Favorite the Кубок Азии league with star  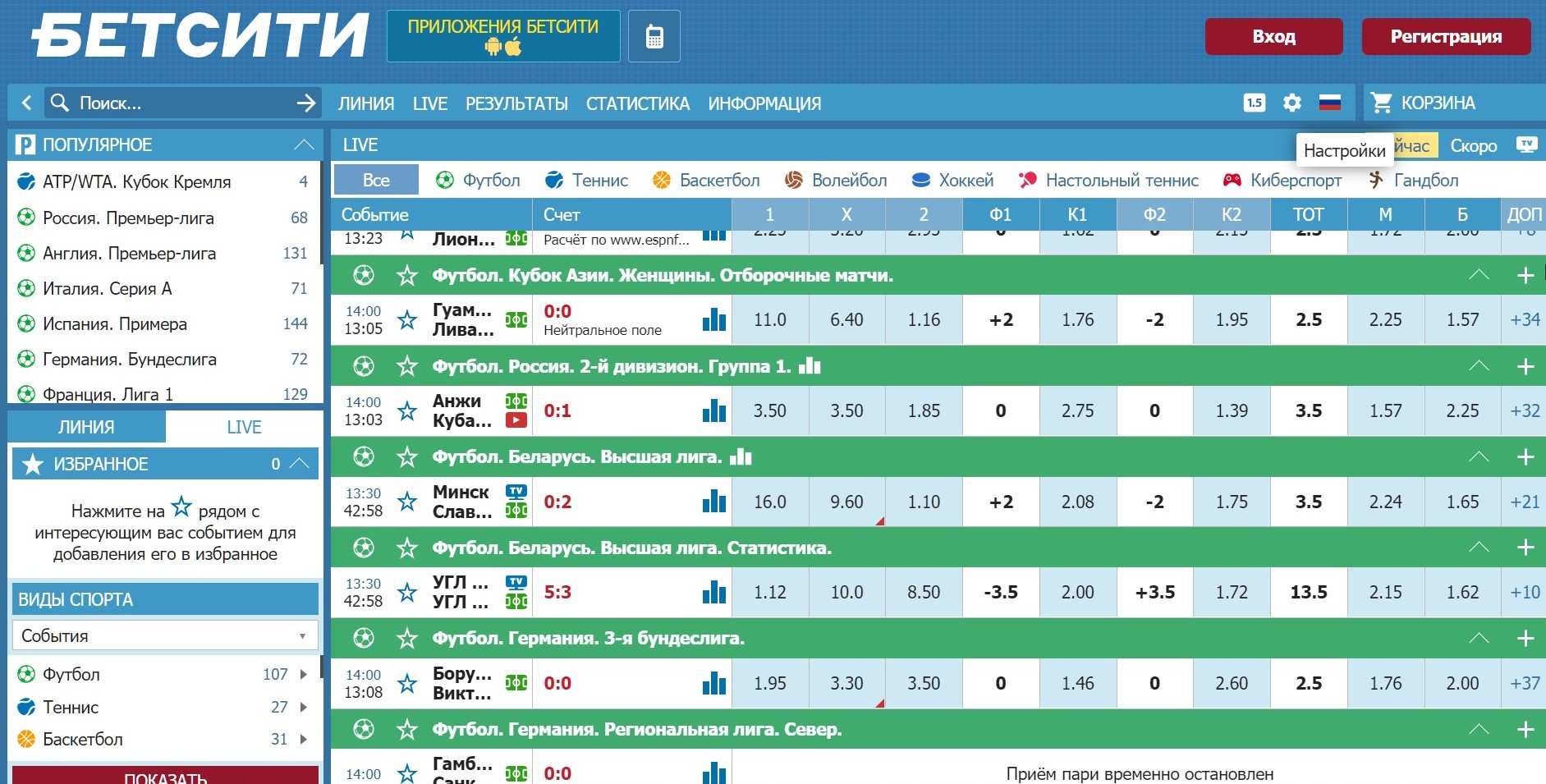[407, 275]
